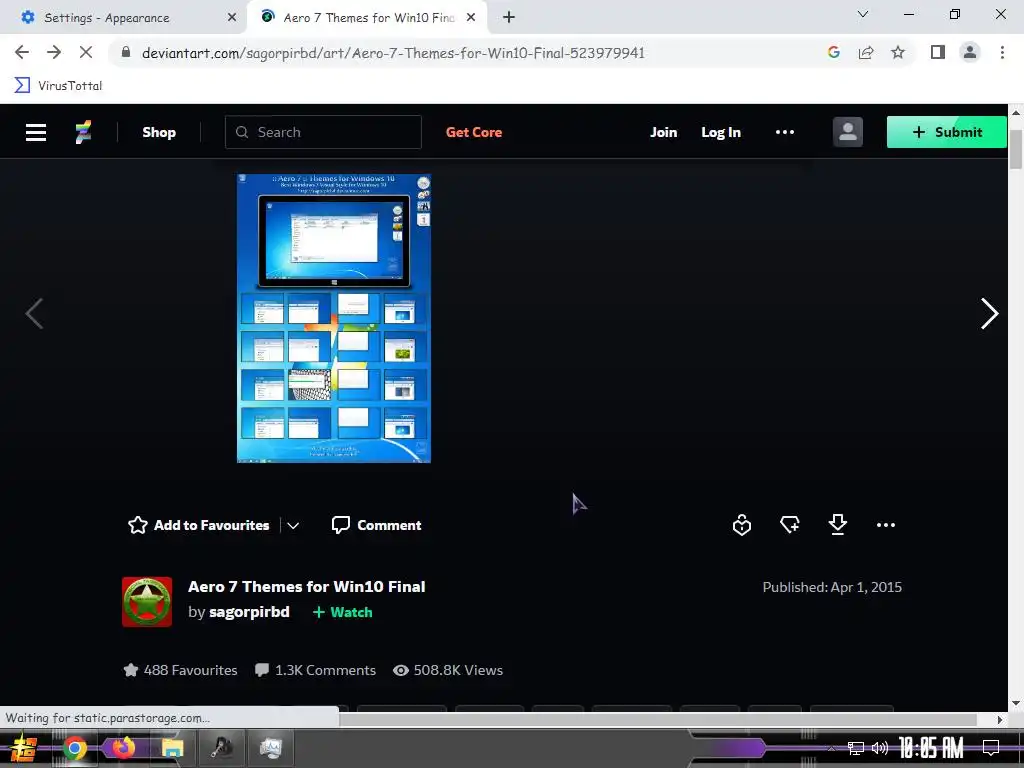
Task: Click the Watch button next to sagorpirbd
Action: 342,612
